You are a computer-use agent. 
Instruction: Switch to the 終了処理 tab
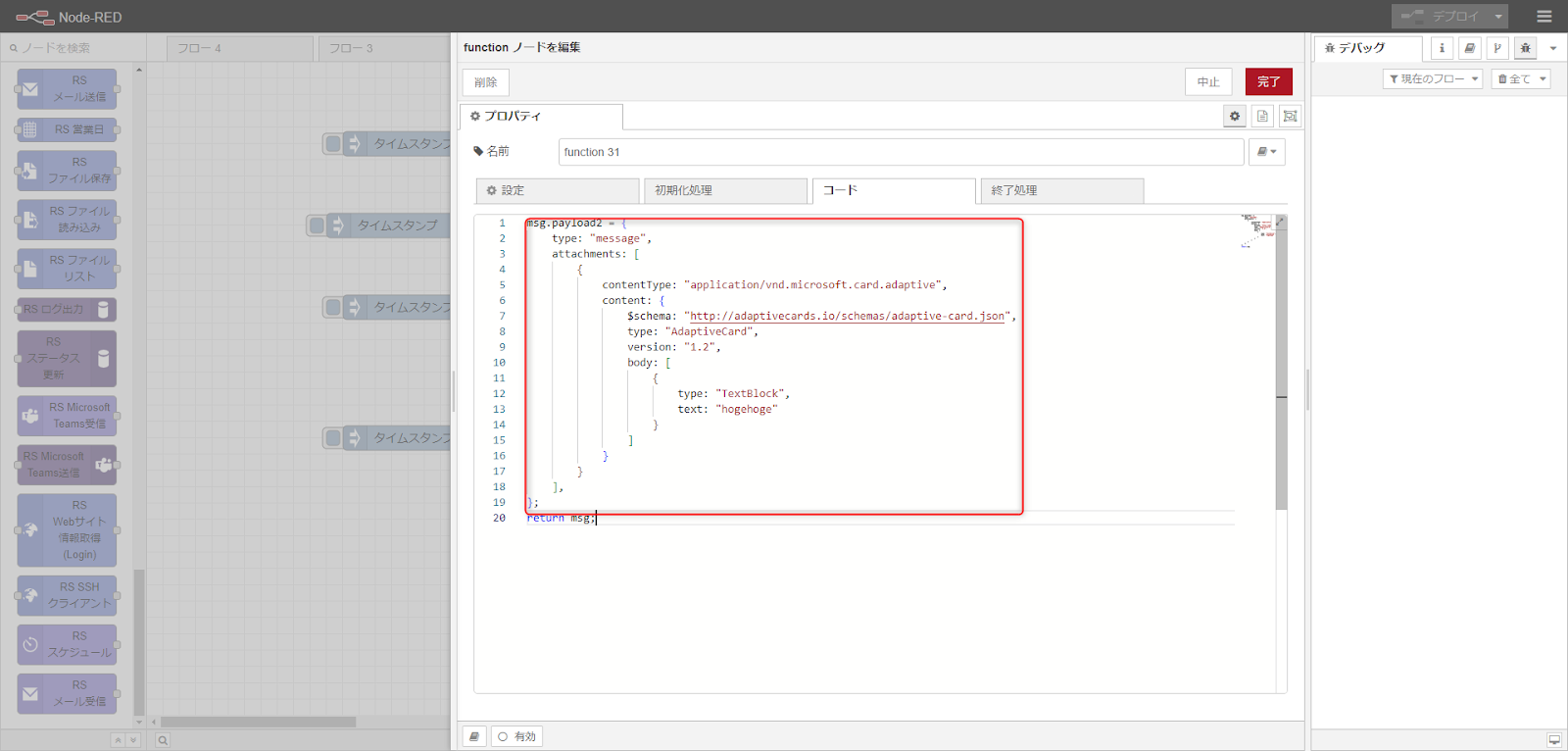pos(1061,190)
